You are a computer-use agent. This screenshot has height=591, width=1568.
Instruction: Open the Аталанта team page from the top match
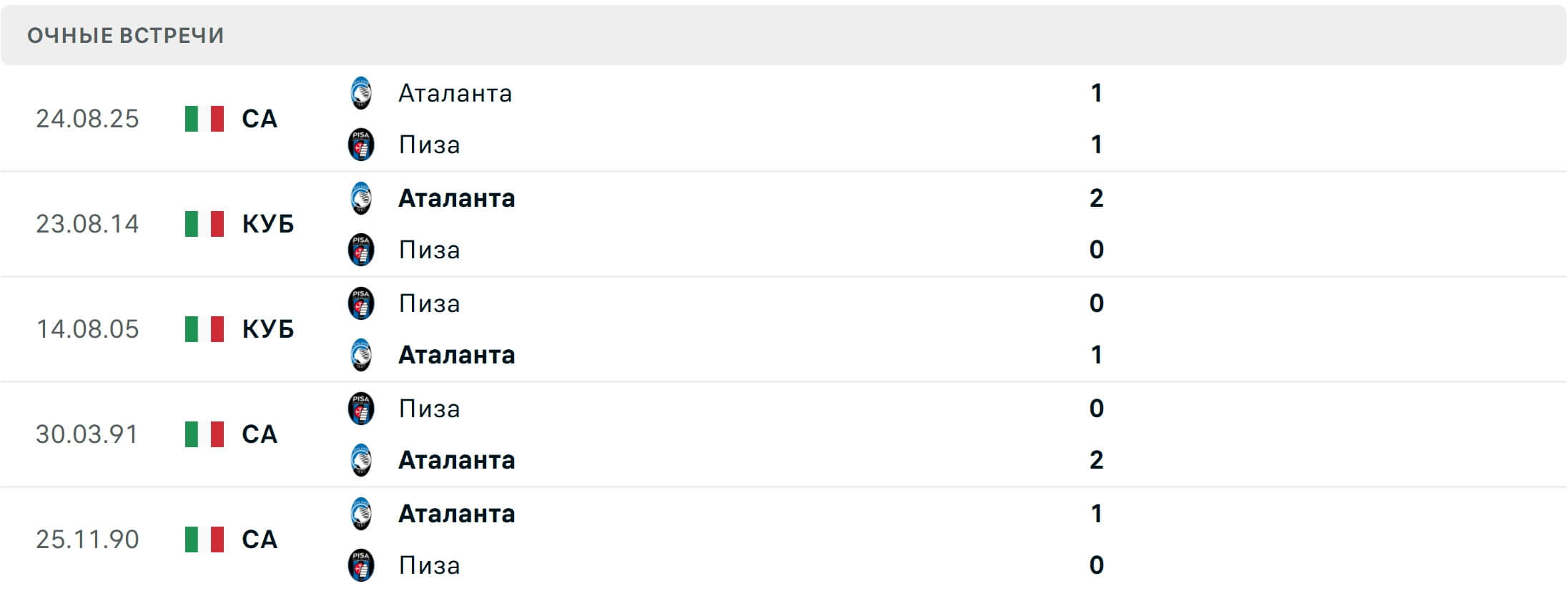tap(454, 93)
